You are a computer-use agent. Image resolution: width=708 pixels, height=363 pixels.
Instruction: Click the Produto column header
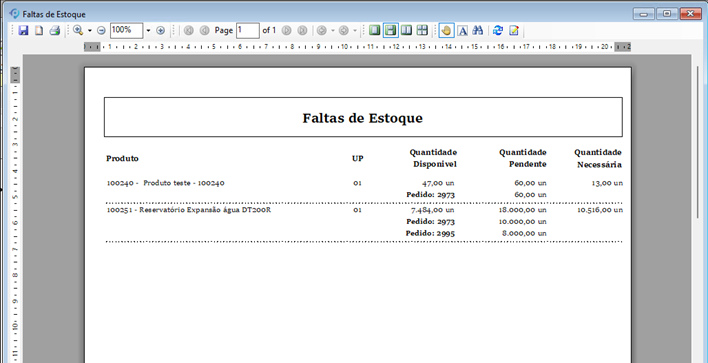point(122,158)
